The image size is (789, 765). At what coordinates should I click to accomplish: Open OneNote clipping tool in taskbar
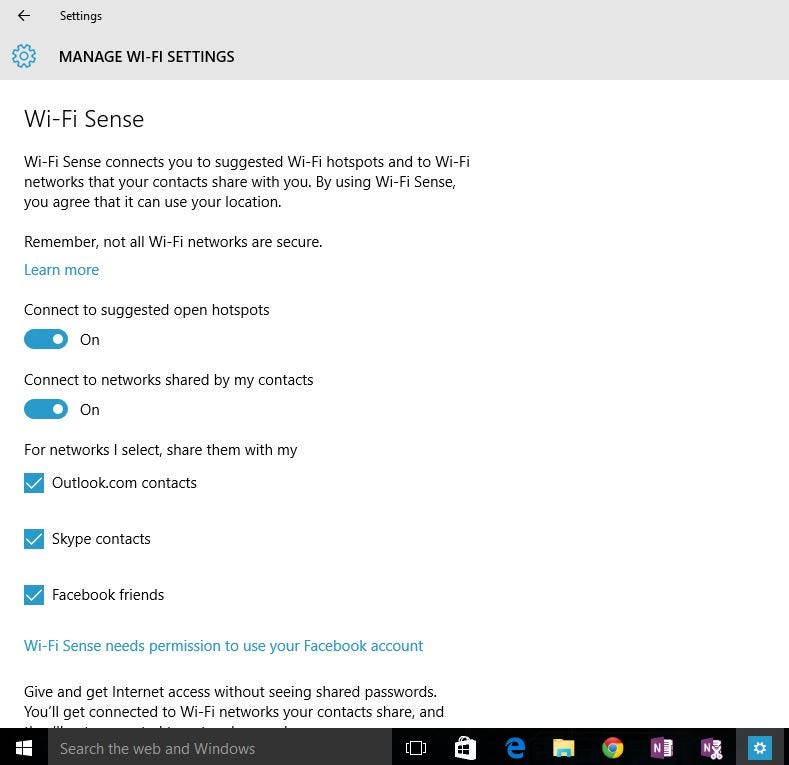tap(711, 748)
